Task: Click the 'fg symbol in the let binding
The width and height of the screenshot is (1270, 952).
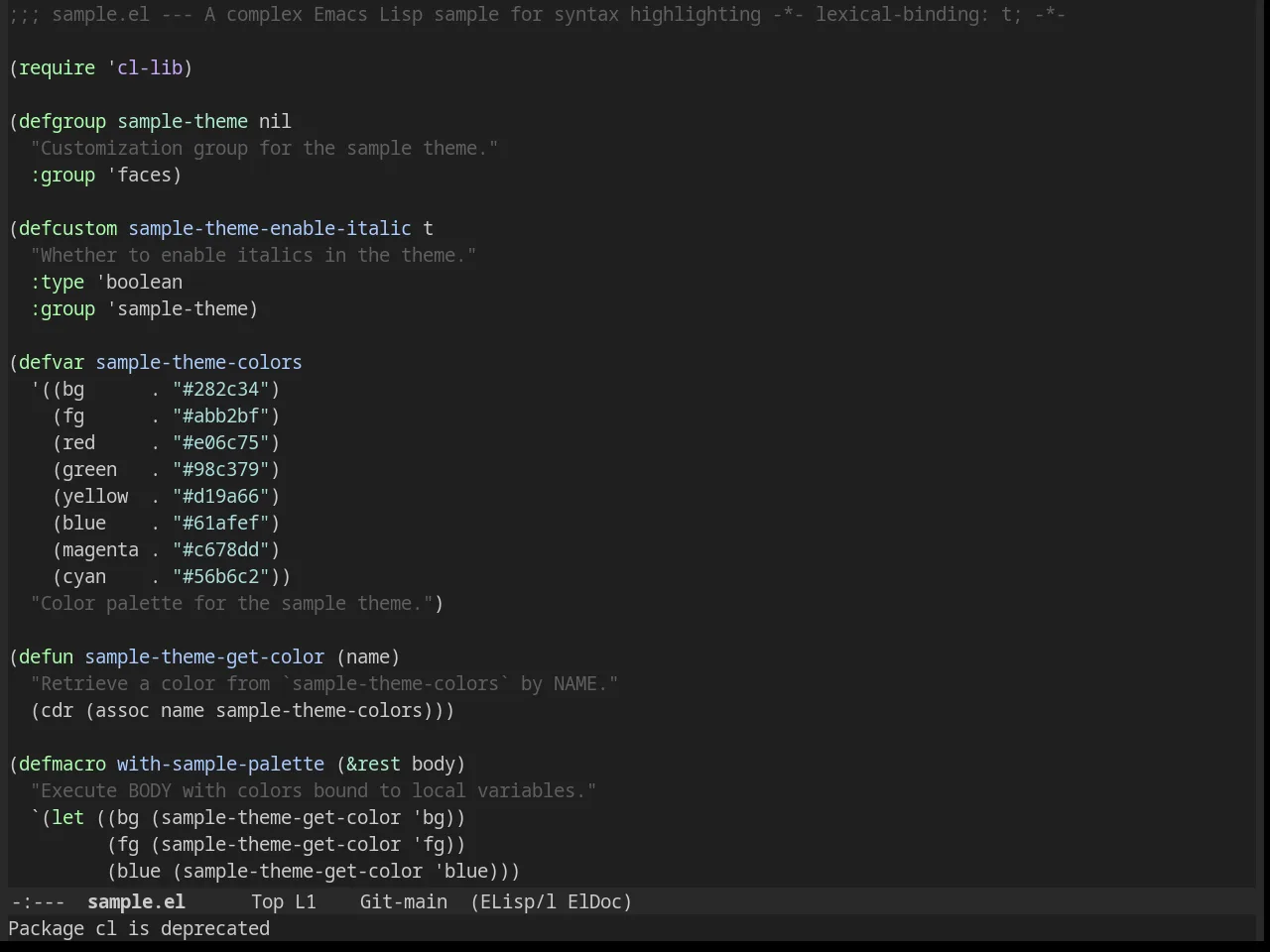Action: tap(429, 844)
